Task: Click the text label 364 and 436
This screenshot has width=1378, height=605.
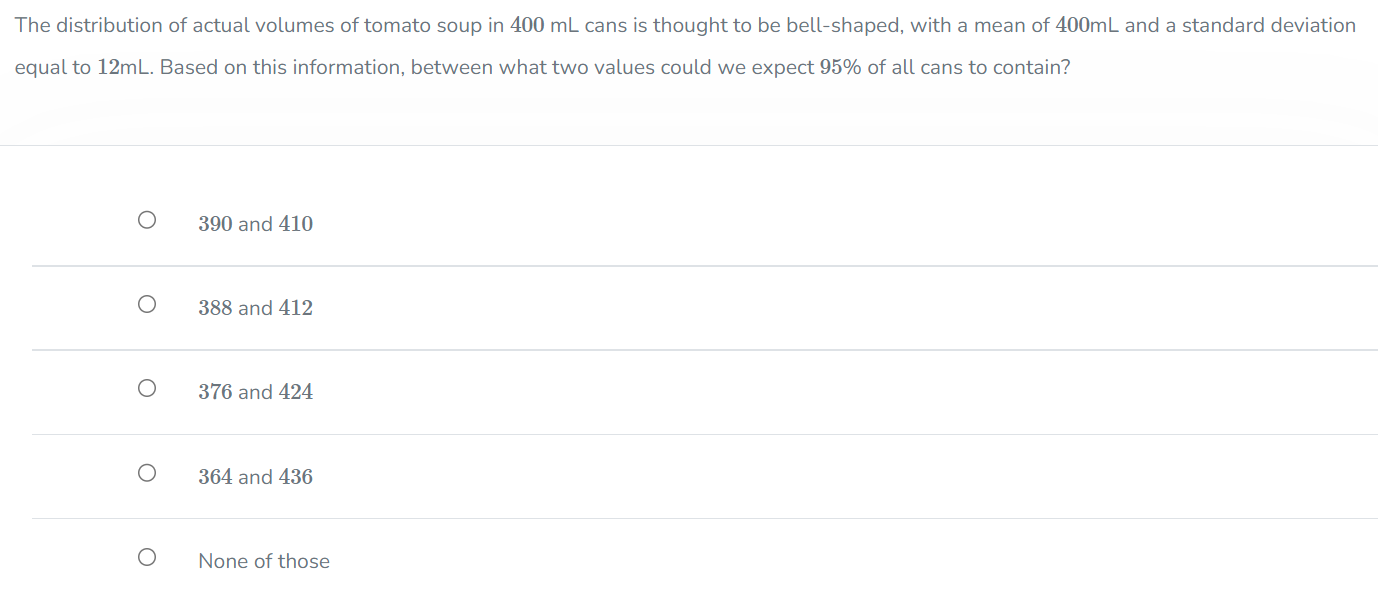Action: click(x=256, y=476)
